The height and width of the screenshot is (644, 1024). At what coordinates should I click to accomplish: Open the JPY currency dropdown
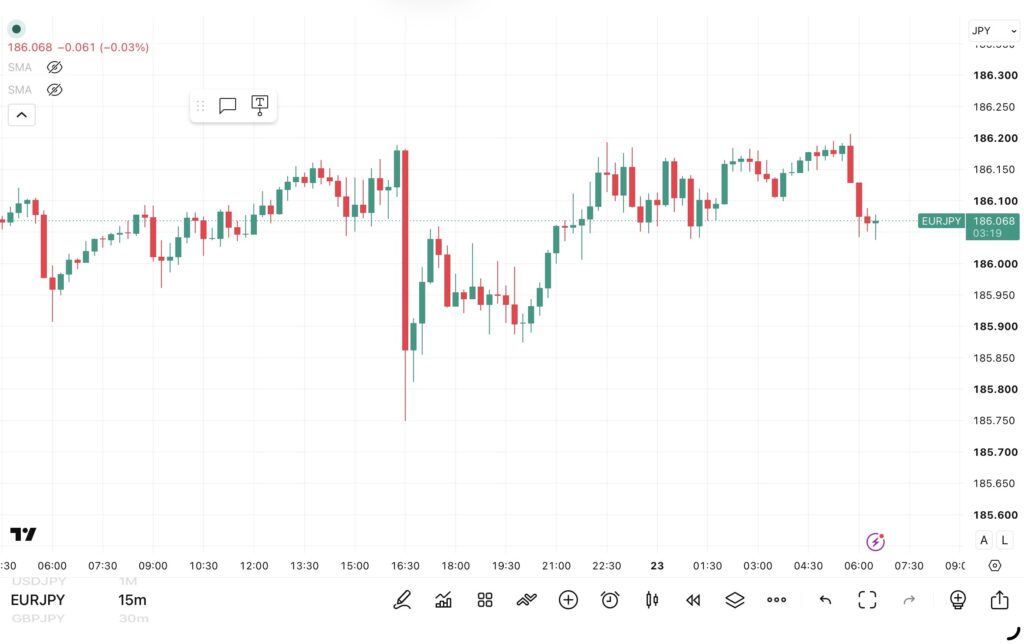tap(993, 31)
